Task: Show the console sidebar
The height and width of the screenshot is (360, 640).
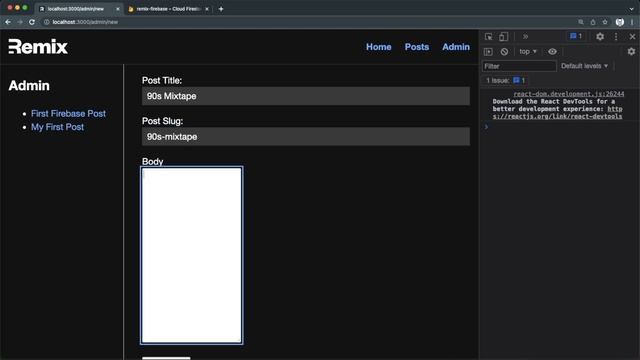Action: 488,52
